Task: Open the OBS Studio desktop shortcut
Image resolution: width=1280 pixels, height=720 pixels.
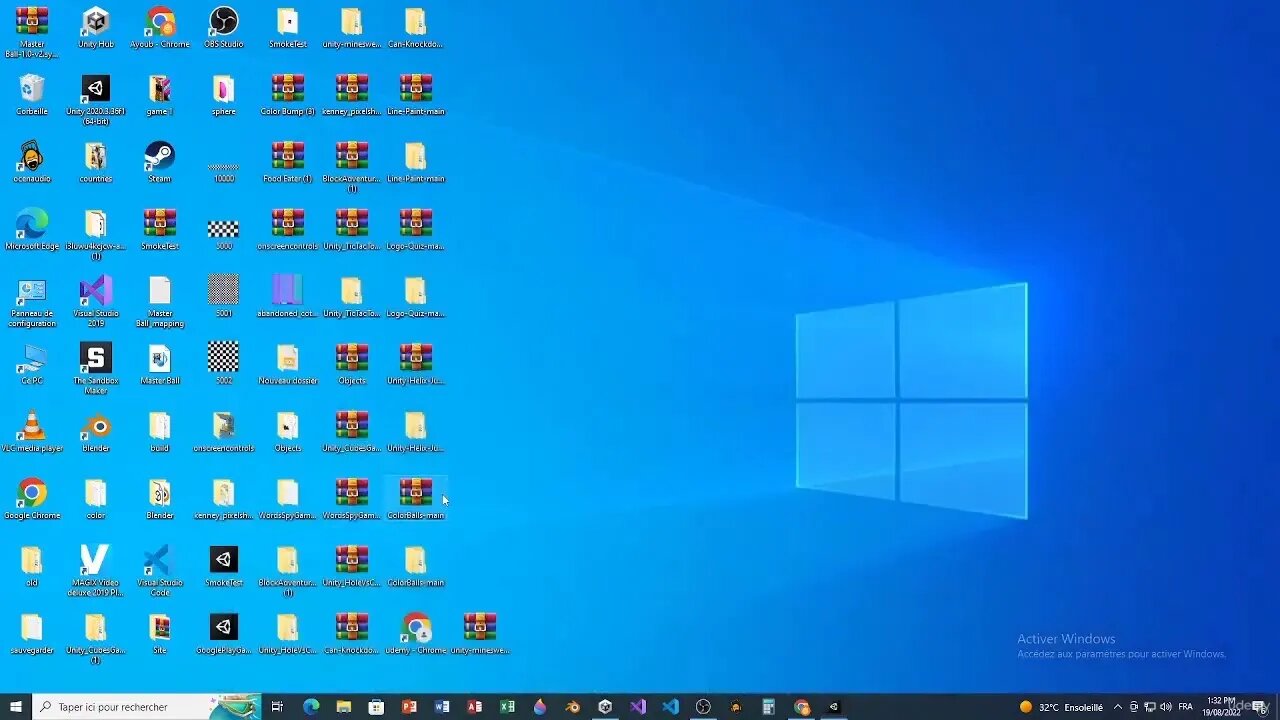Action: [224, 28]
